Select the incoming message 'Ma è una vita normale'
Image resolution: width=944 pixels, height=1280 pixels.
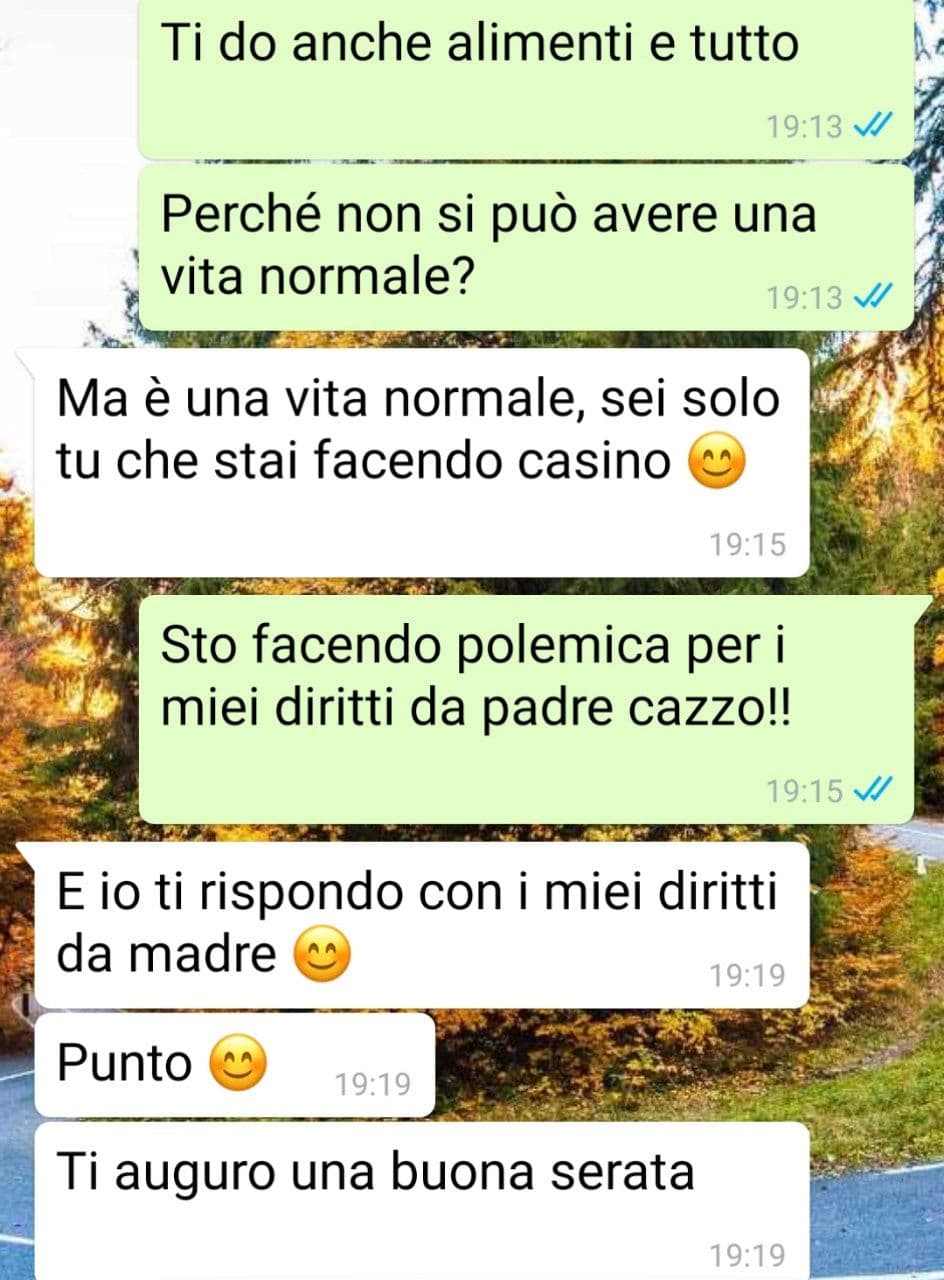pos(421,463)
